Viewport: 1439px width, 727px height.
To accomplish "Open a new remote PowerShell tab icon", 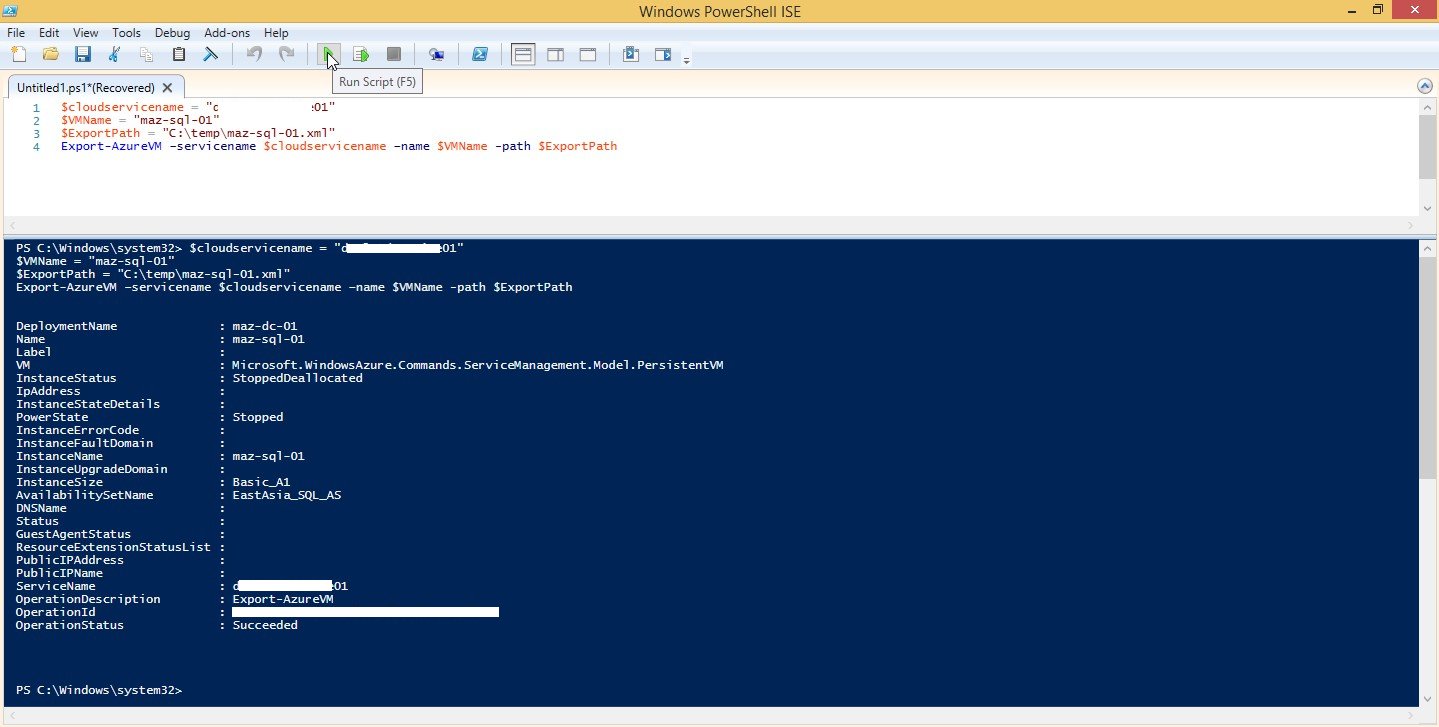I will click(437, 54).
